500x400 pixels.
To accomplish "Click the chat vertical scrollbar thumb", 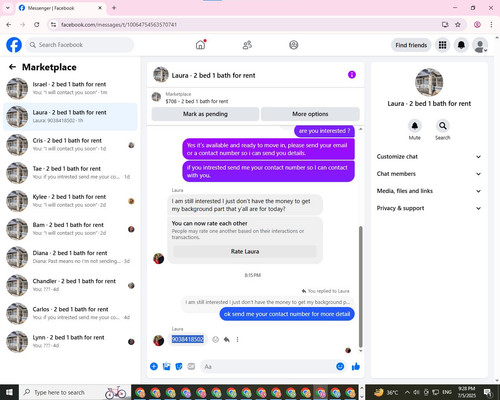I will (360, 287).
